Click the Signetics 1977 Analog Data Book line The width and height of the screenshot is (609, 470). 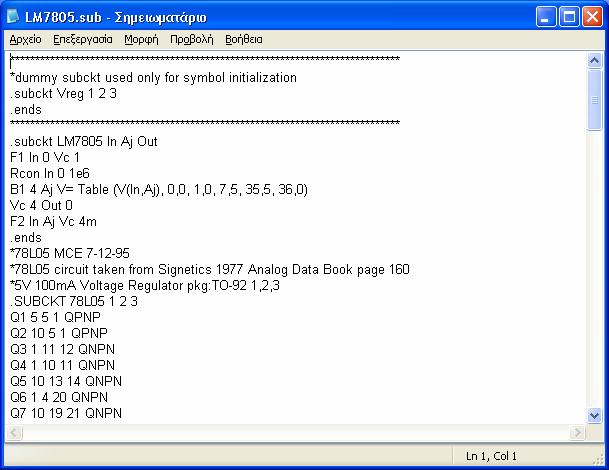[x=210, y=269]
